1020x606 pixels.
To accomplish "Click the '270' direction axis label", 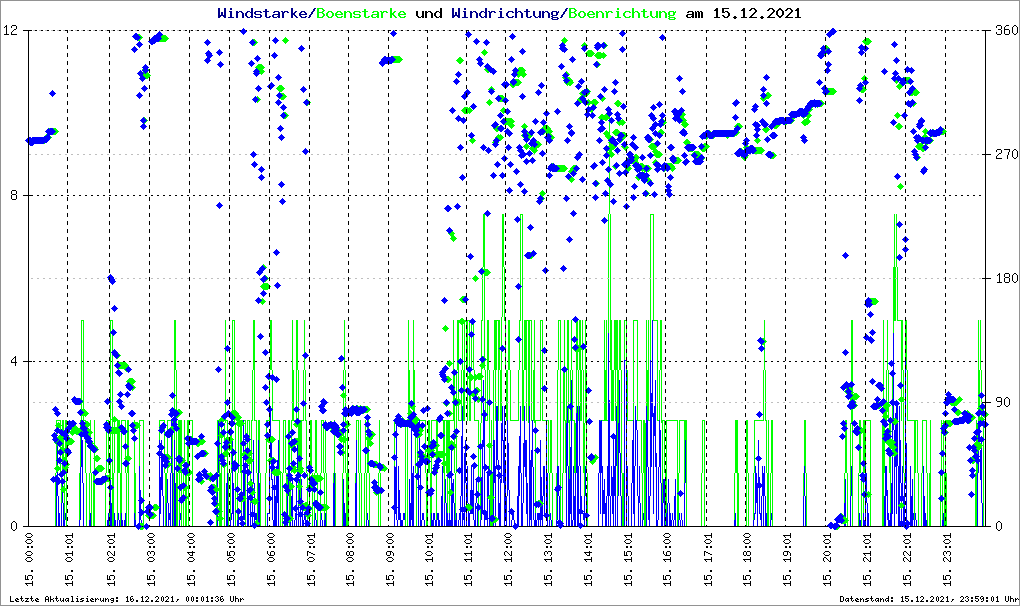I will (1005, 155).
